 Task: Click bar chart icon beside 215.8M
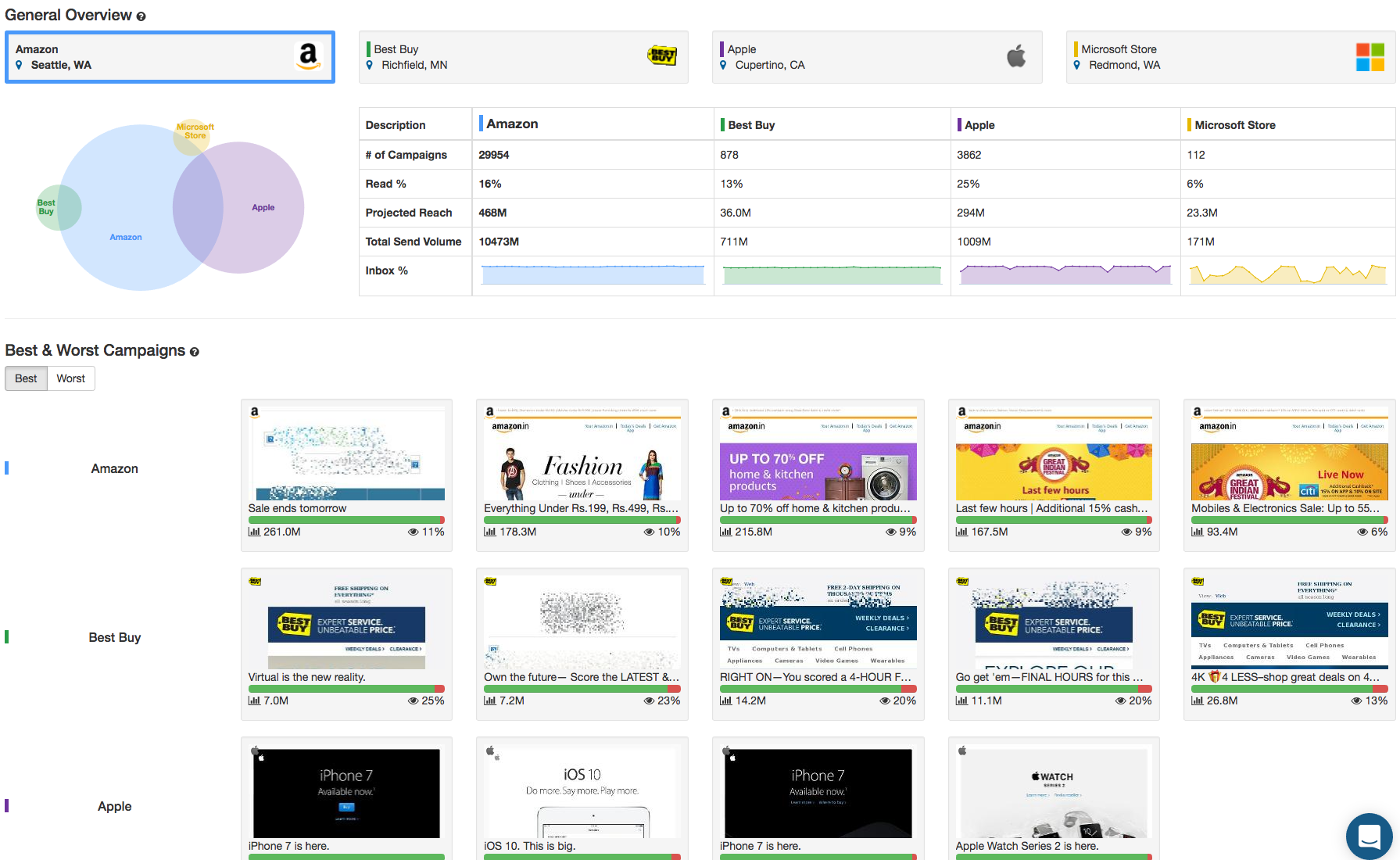pos(726,532)
